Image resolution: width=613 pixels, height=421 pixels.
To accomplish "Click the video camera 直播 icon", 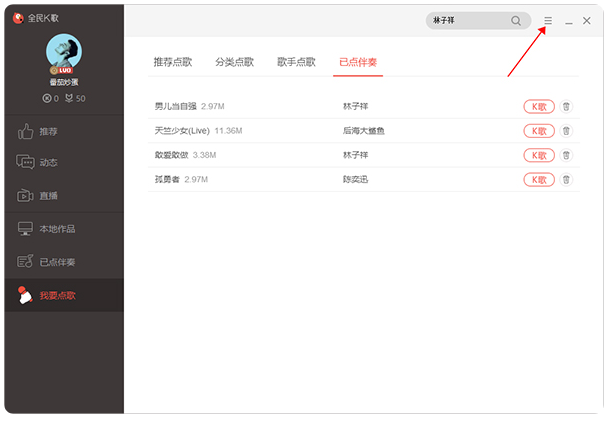I will [x=25, y=195].
